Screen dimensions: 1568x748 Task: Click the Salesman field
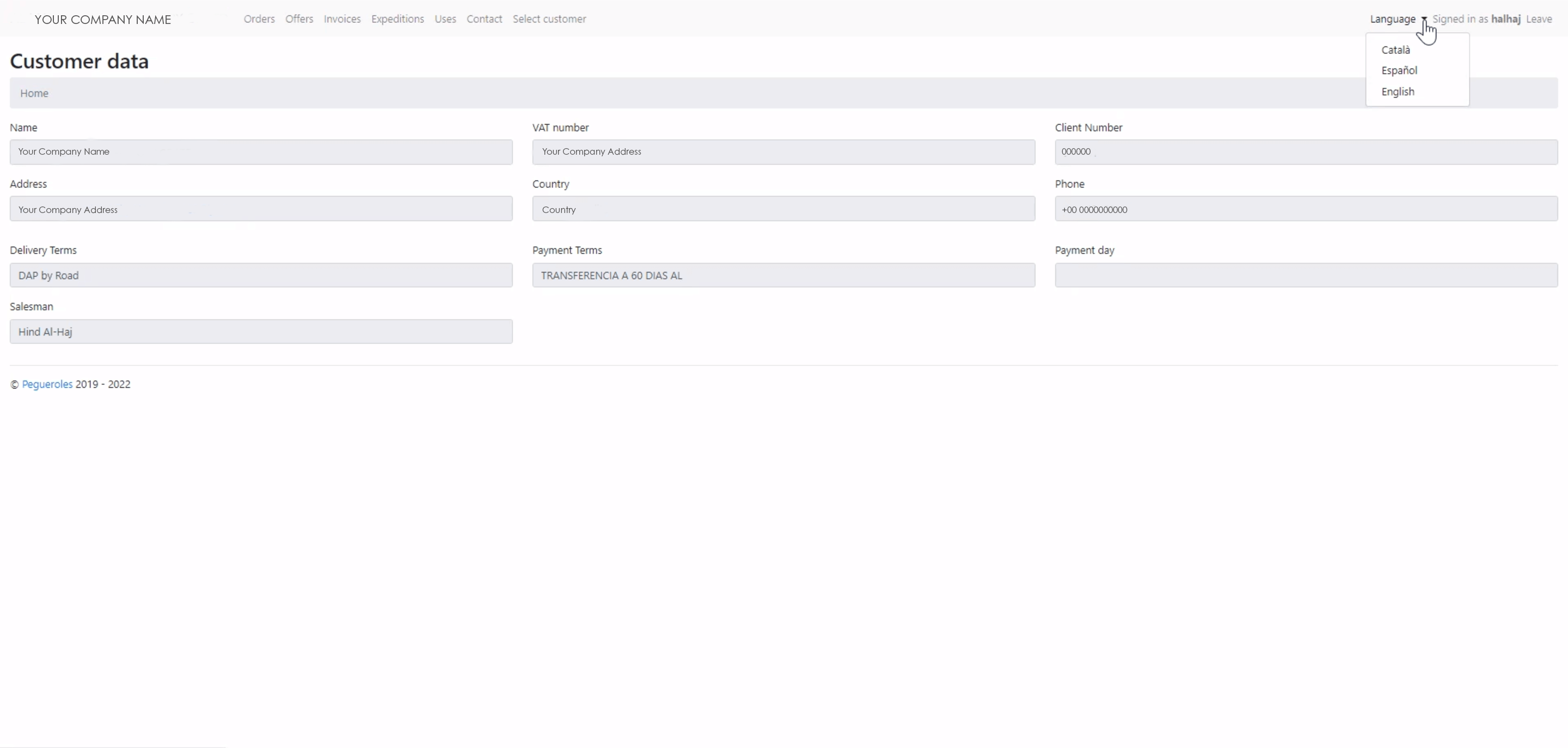[x=261, y=332]
